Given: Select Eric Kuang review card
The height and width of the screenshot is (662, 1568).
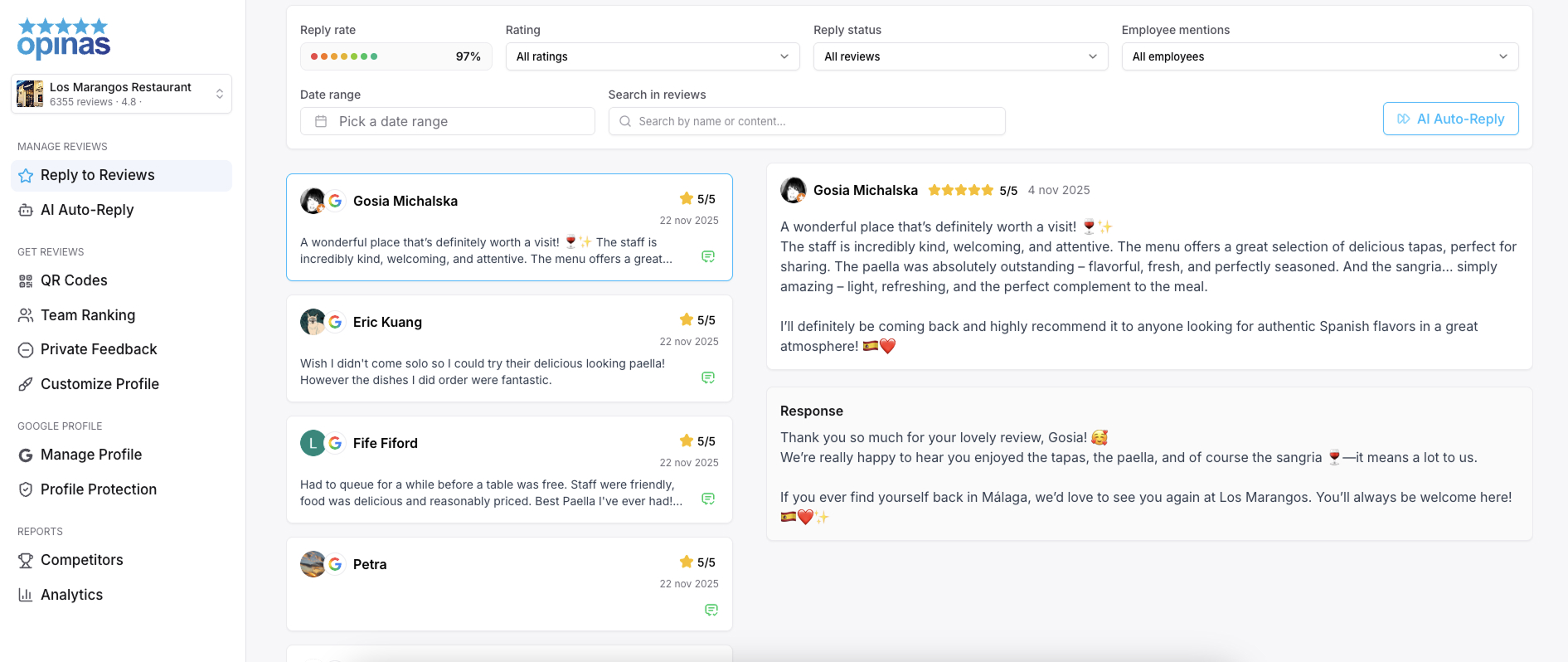Looking at the screenshot, I should [509, 348].
